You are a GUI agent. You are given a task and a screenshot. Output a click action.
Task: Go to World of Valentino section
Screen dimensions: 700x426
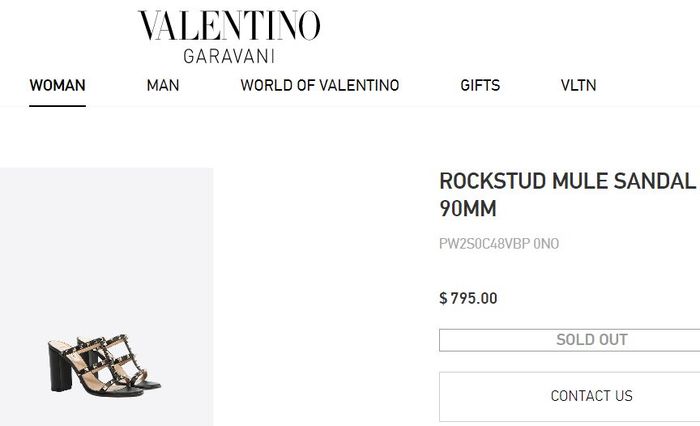319,85
